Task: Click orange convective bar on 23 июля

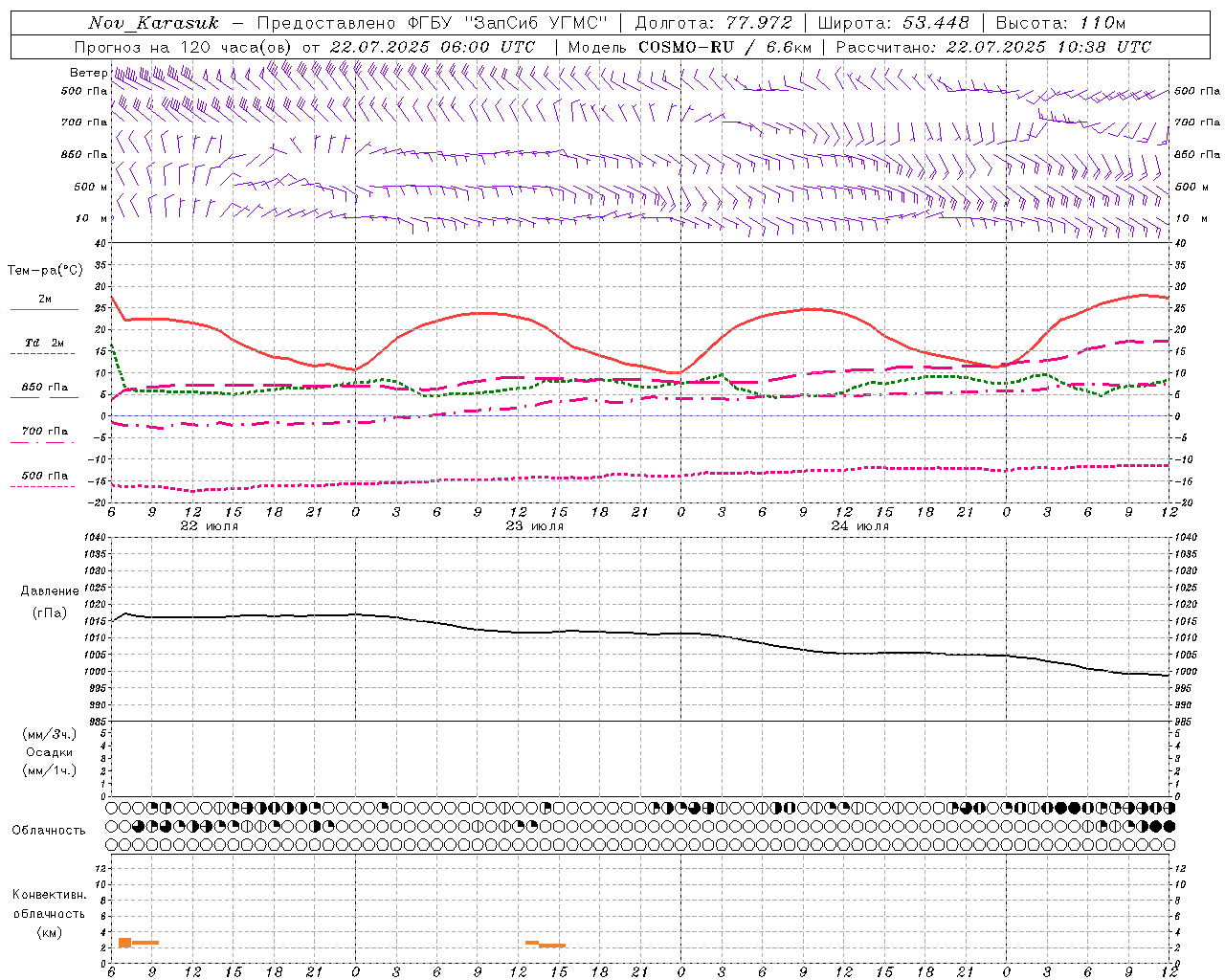Action: [546, 944]
